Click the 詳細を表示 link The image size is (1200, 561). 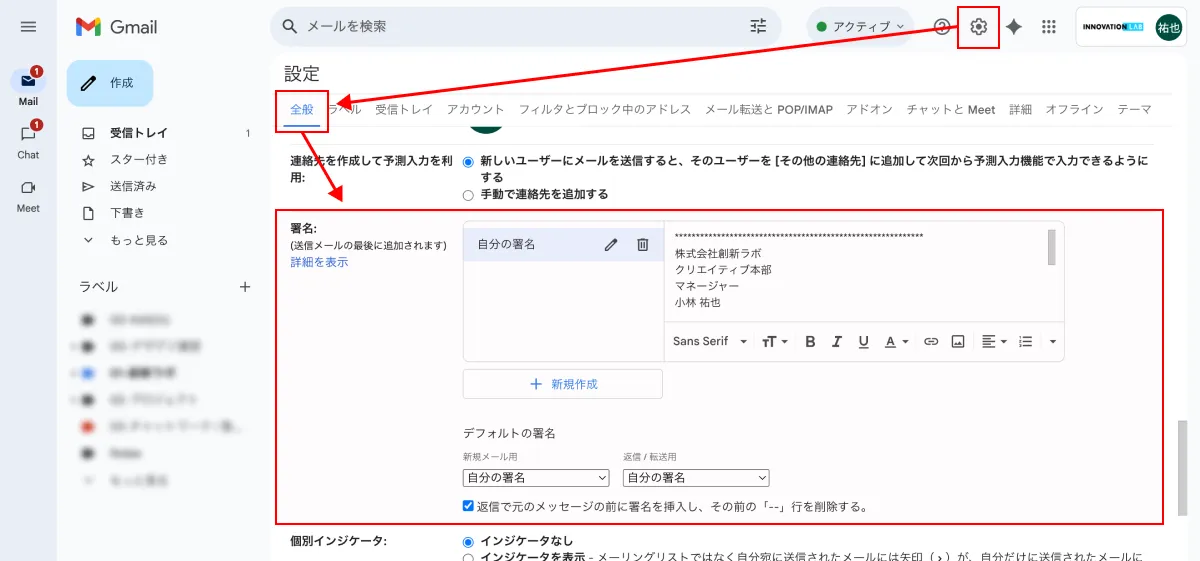pos(319,262)
